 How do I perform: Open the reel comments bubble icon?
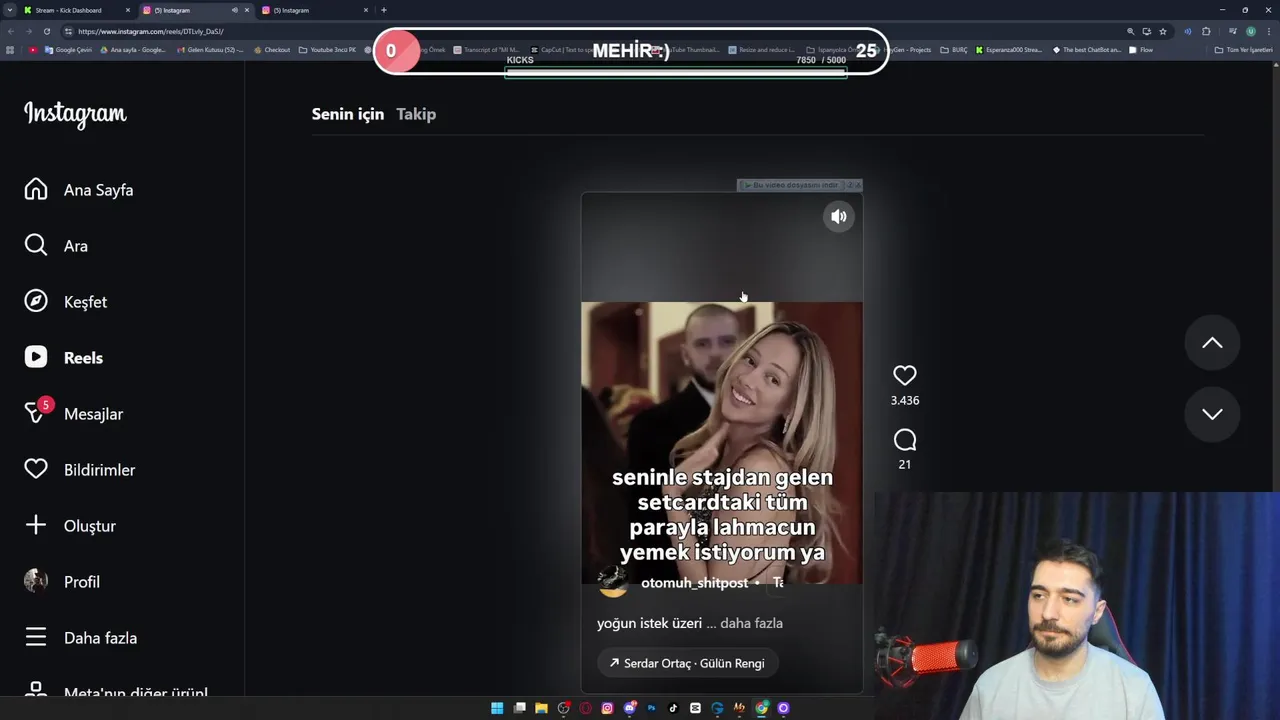(904, 440)
